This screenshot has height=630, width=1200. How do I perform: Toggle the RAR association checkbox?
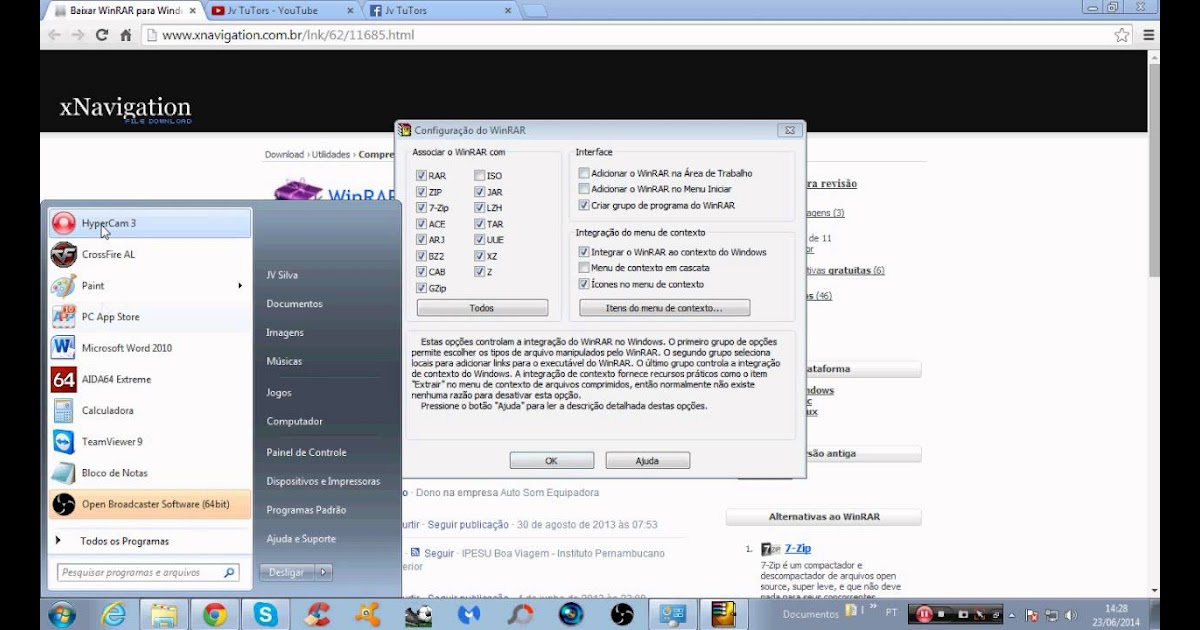(422, 176)
